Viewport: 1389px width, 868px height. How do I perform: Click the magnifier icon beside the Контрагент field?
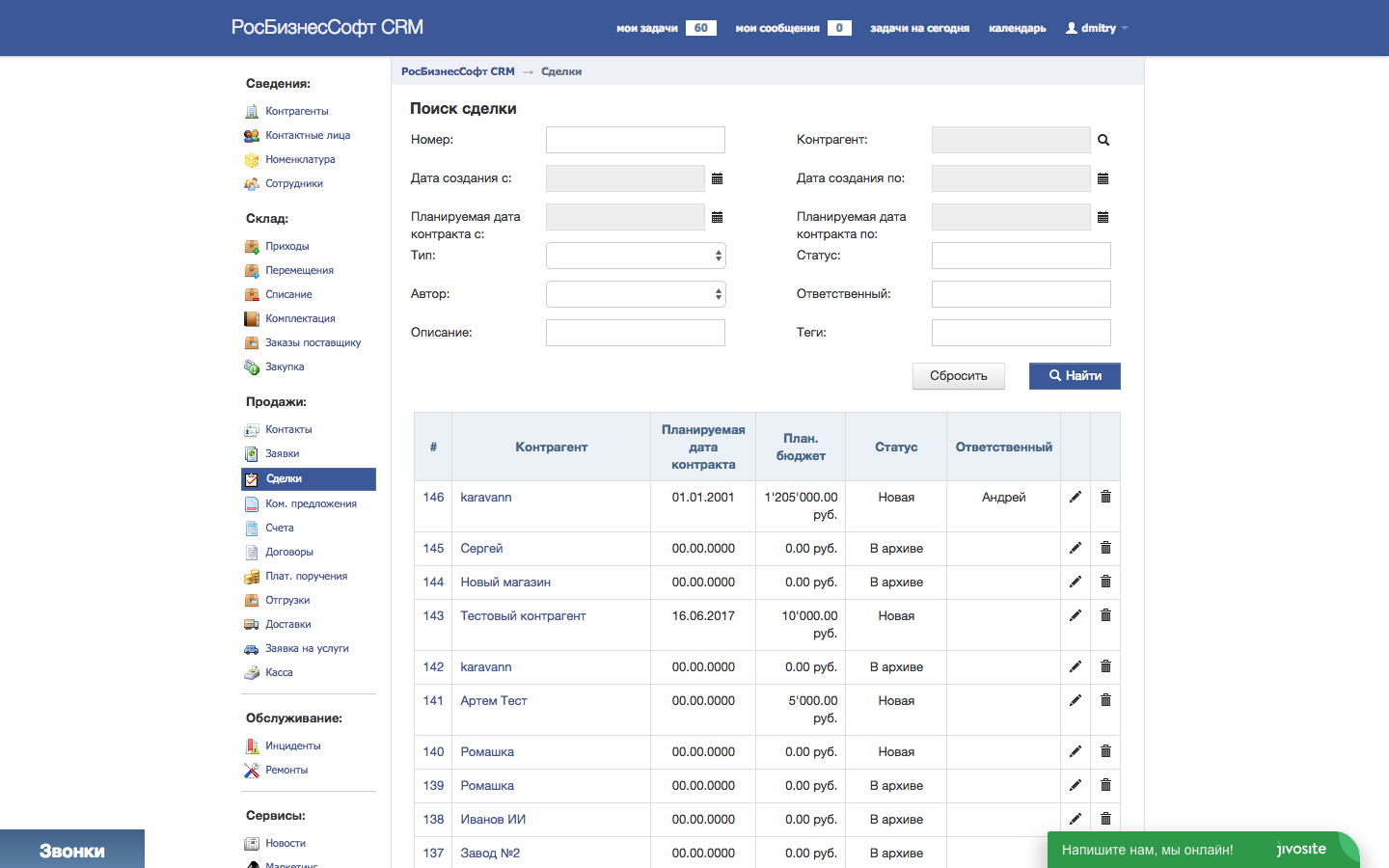point(1103,140)
